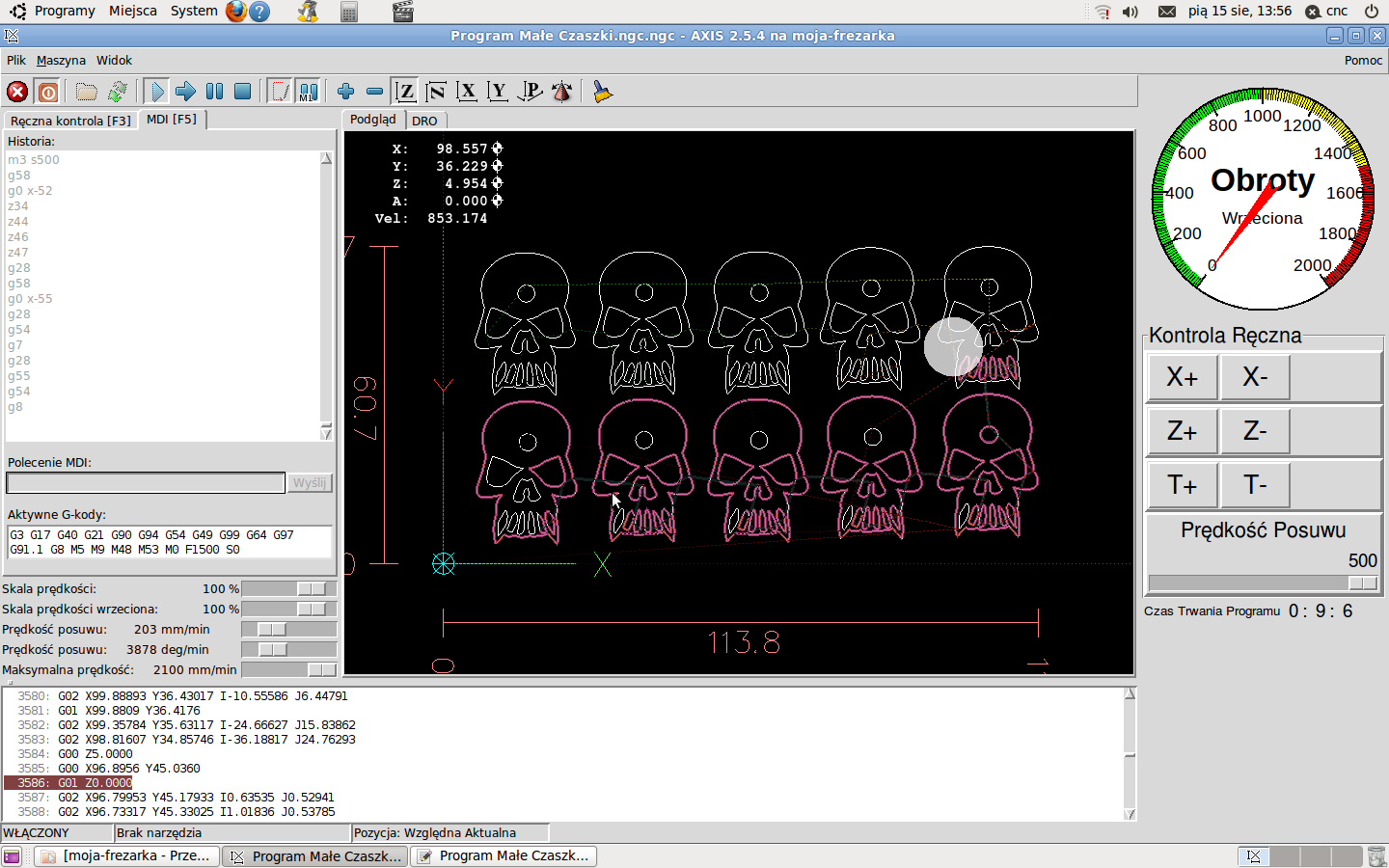This screenshot has width=1389, height=868.
Task: Switch to the DRO tab
Action: tap(424, 121)
